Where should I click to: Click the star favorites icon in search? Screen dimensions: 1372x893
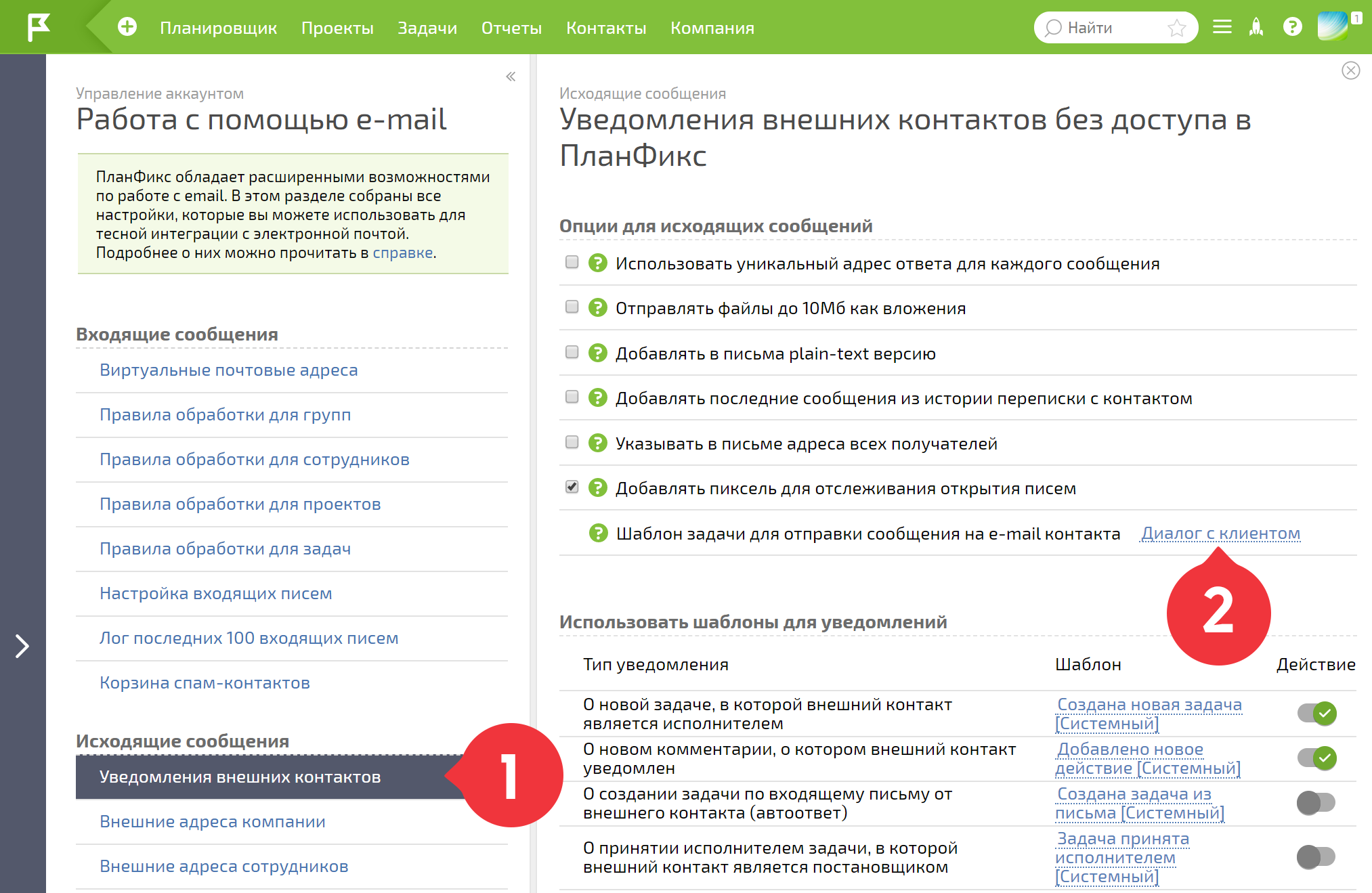click(x=1177, y=28)
